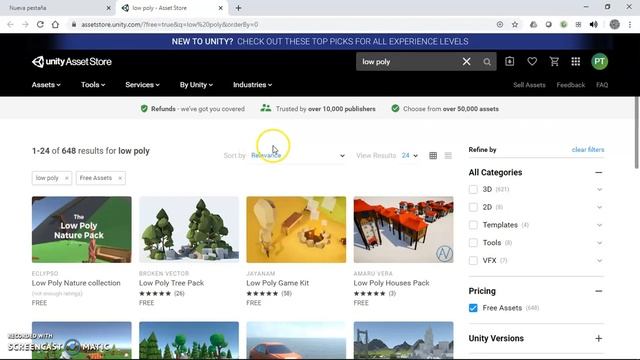Click 'New to Unity?' top picks banner
This screenshot has width=640, height=360.
pos(320,42)
